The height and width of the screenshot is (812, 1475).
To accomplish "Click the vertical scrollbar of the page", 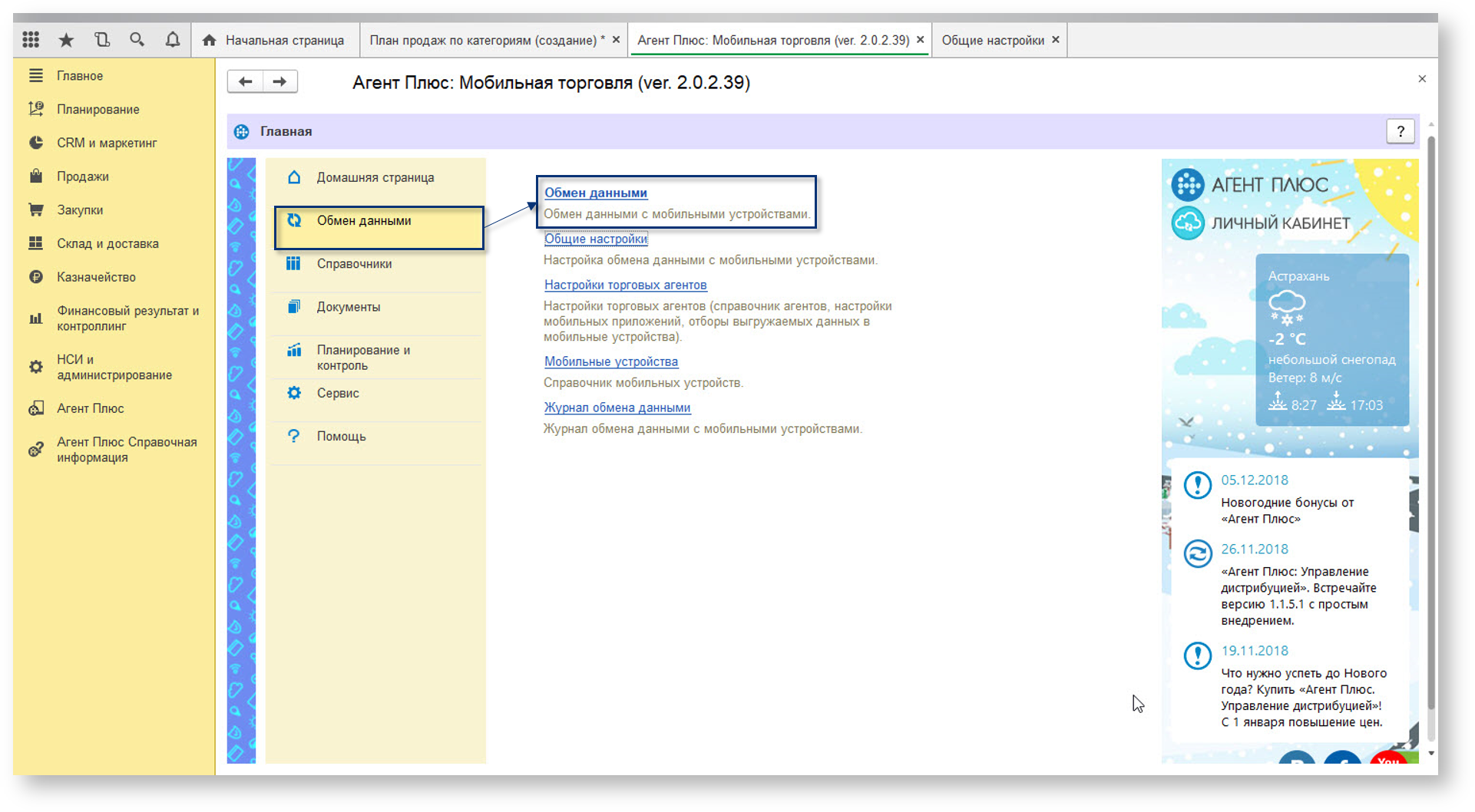I will tap(1431, 422).
